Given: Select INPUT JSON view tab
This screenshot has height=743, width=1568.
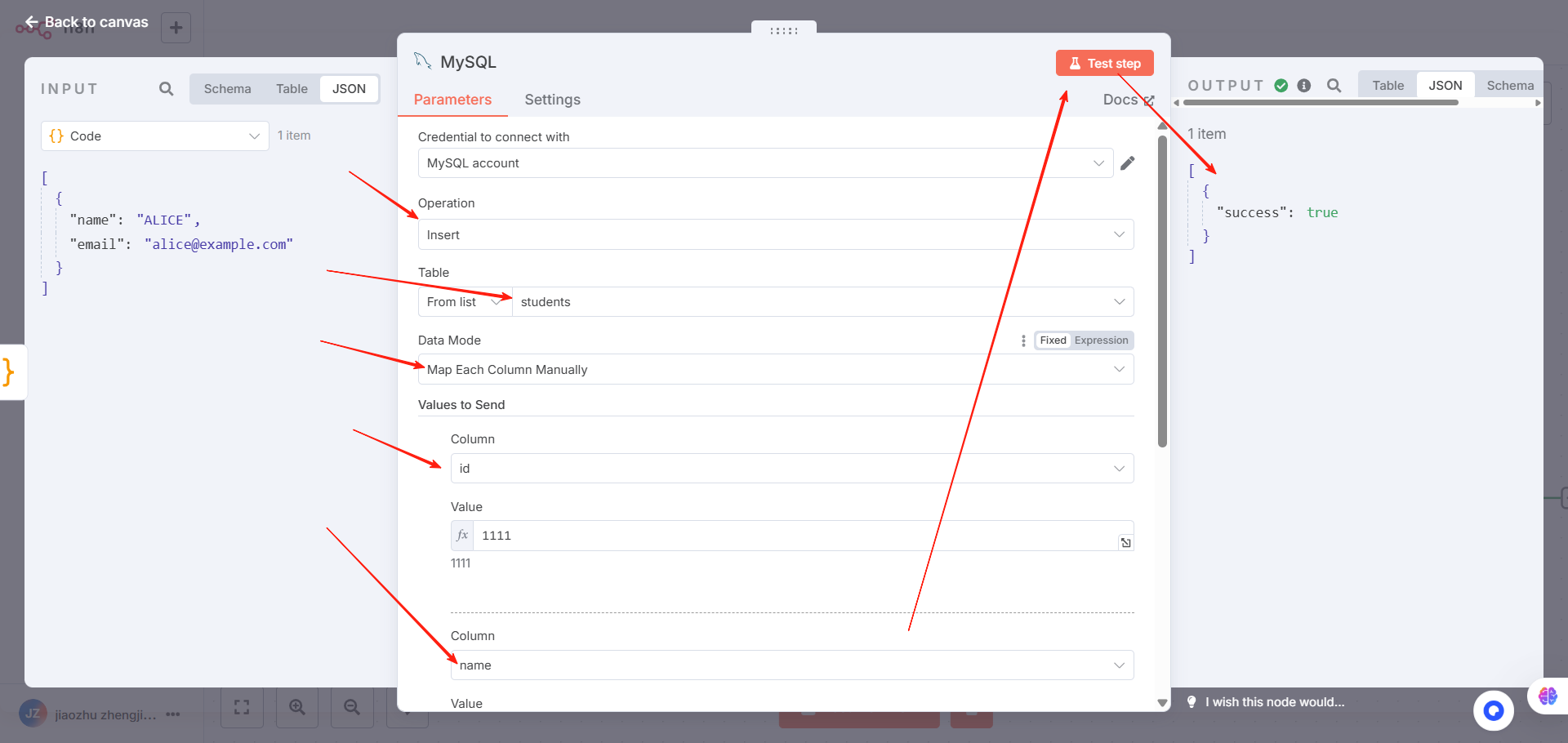Looking at the screenshot, I should pyautogui.click(x=349, y=88).
